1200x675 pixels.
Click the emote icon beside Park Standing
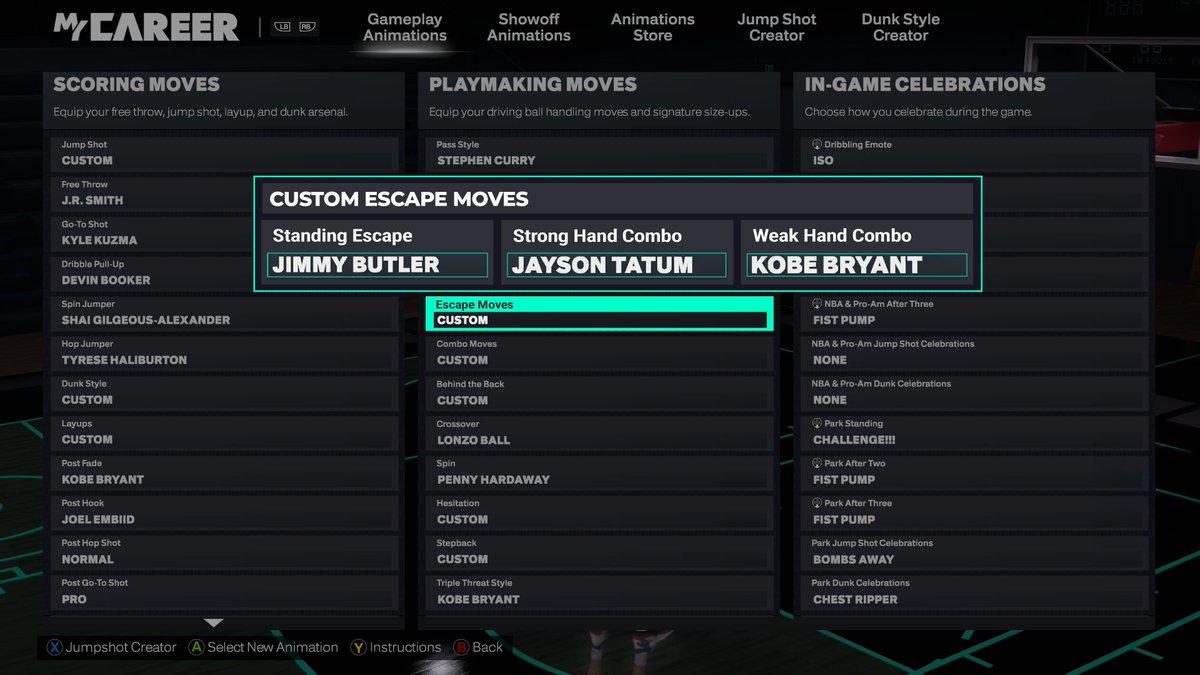tap(817, 424)
